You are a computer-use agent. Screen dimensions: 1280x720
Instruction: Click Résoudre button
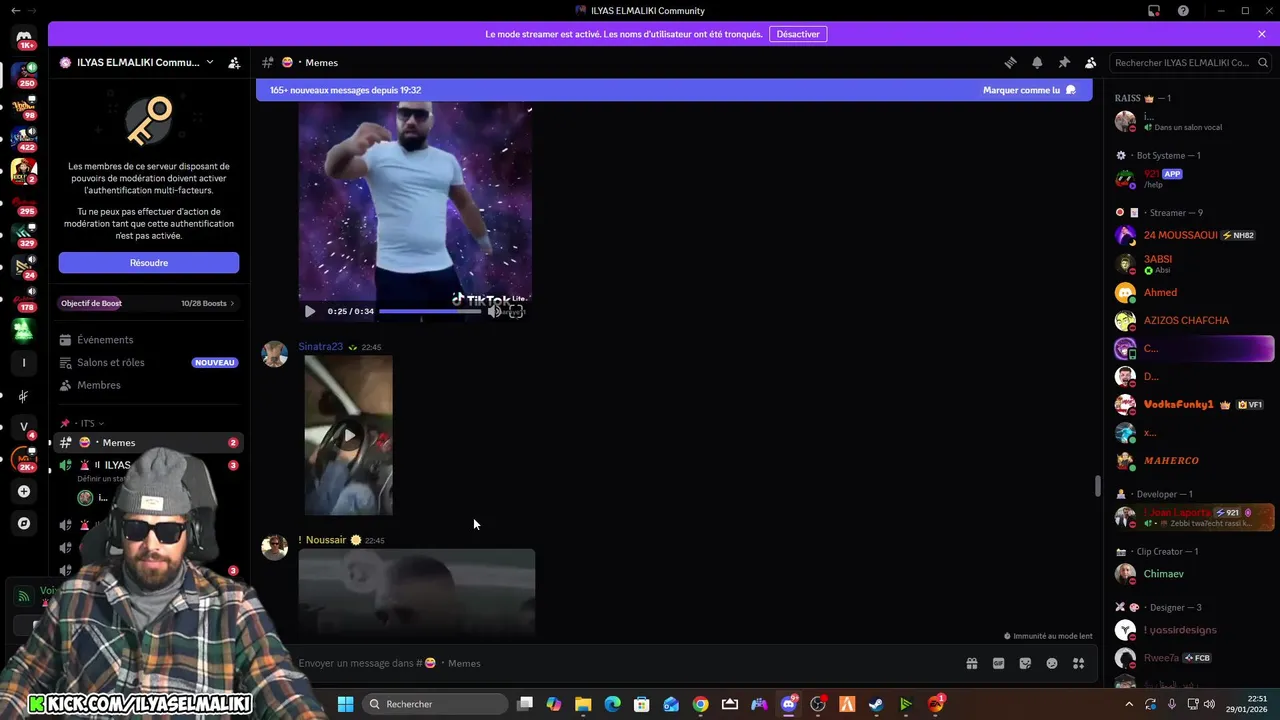(x=149, y=263)
